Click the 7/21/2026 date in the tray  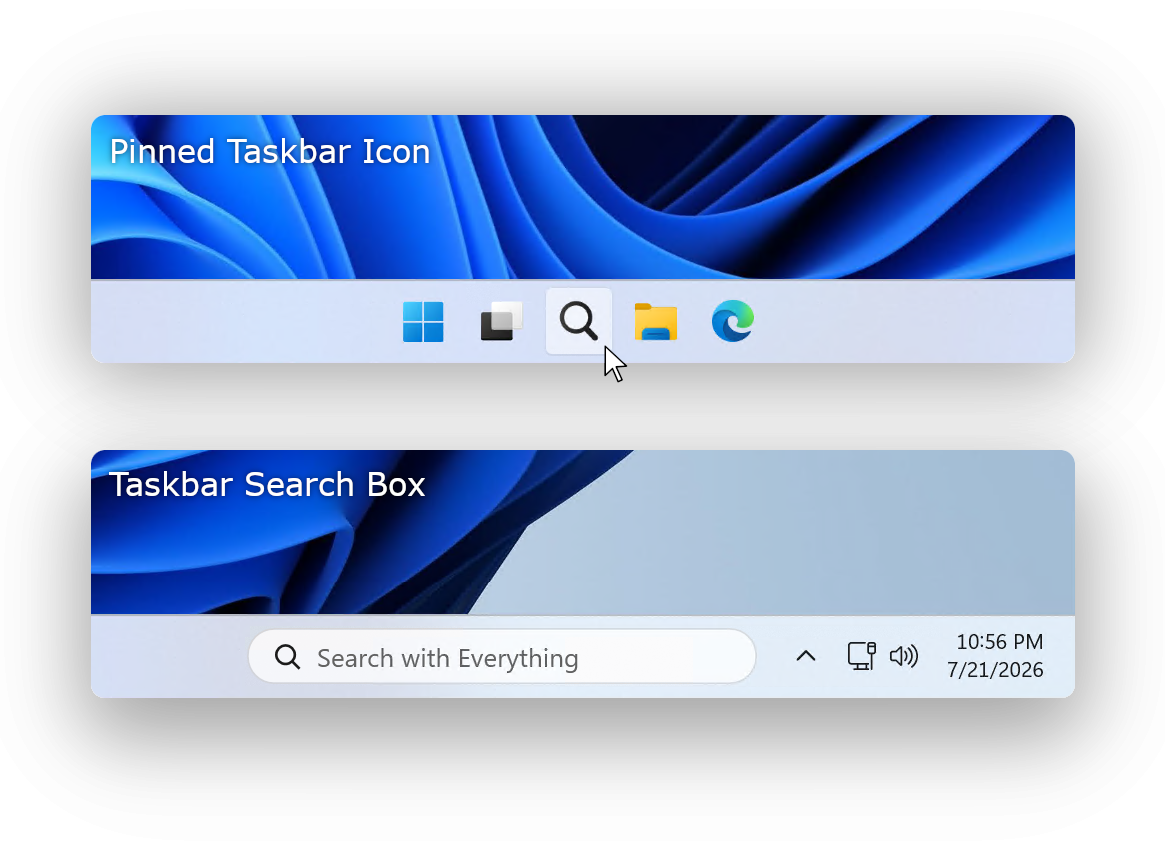995,670
